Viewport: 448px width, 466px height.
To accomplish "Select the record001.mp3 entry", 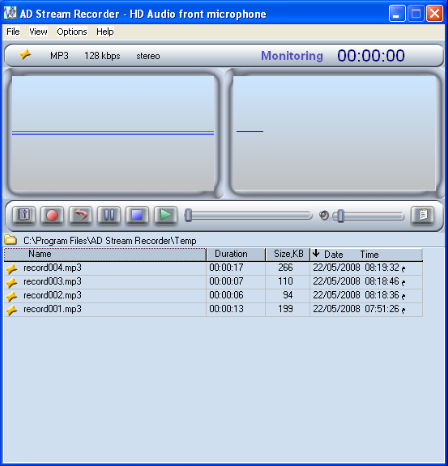I will pyautogui.click(x=213, y=309).
